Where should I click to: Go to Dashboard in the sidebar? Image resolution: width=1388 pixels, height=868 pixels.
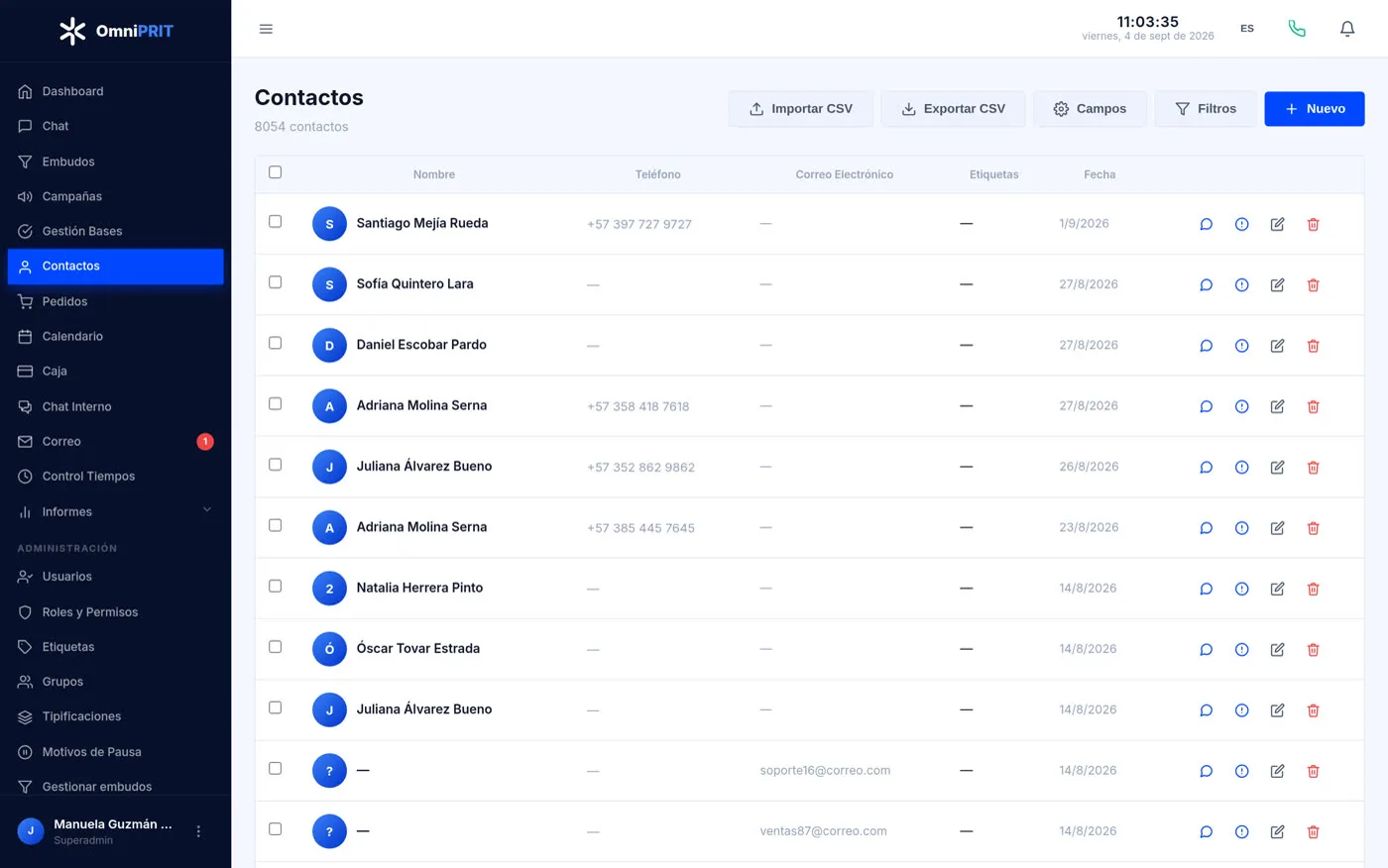coord(115,91)
